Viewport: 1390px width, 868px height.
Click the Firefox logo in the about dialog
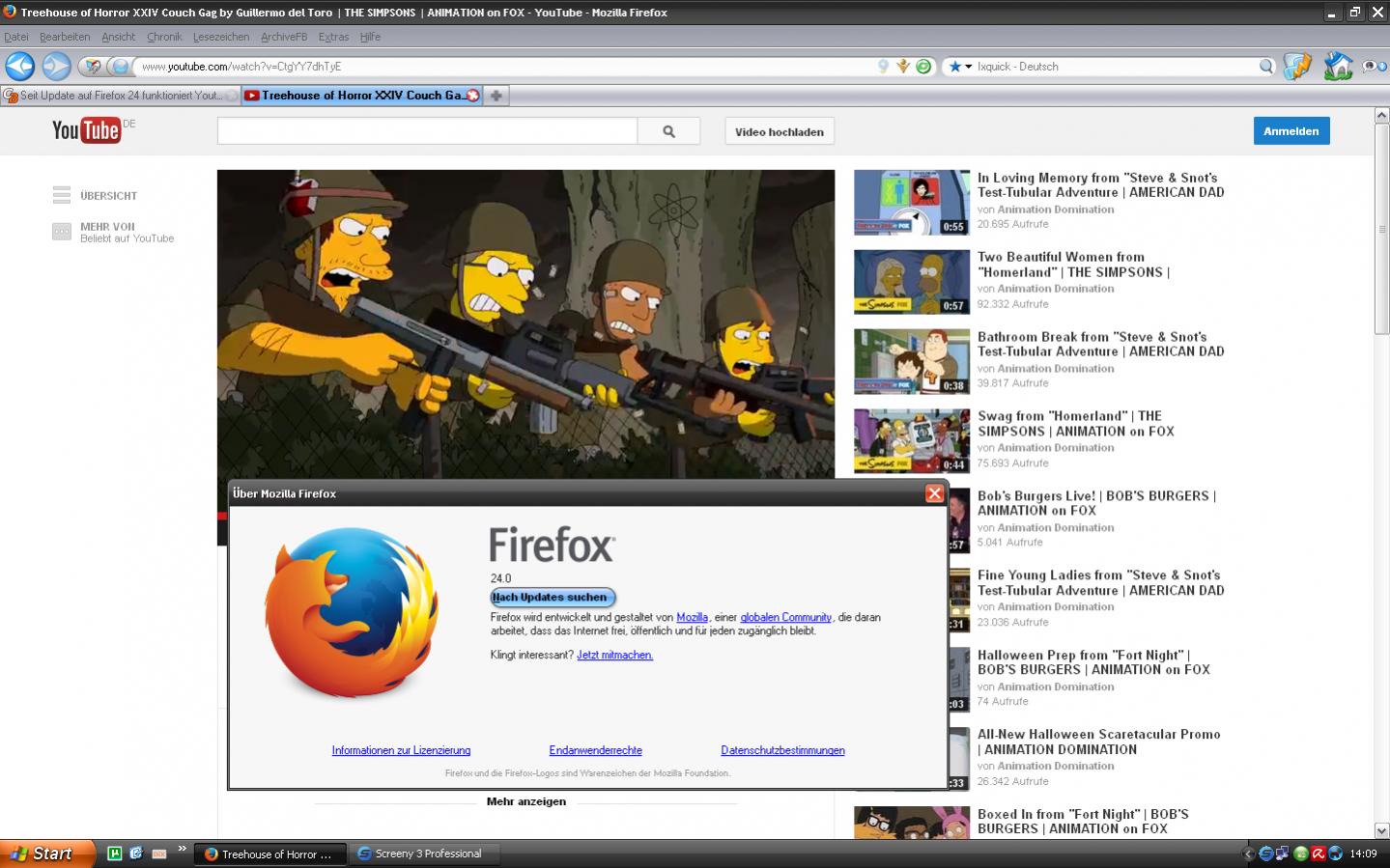tap(352, 612)
